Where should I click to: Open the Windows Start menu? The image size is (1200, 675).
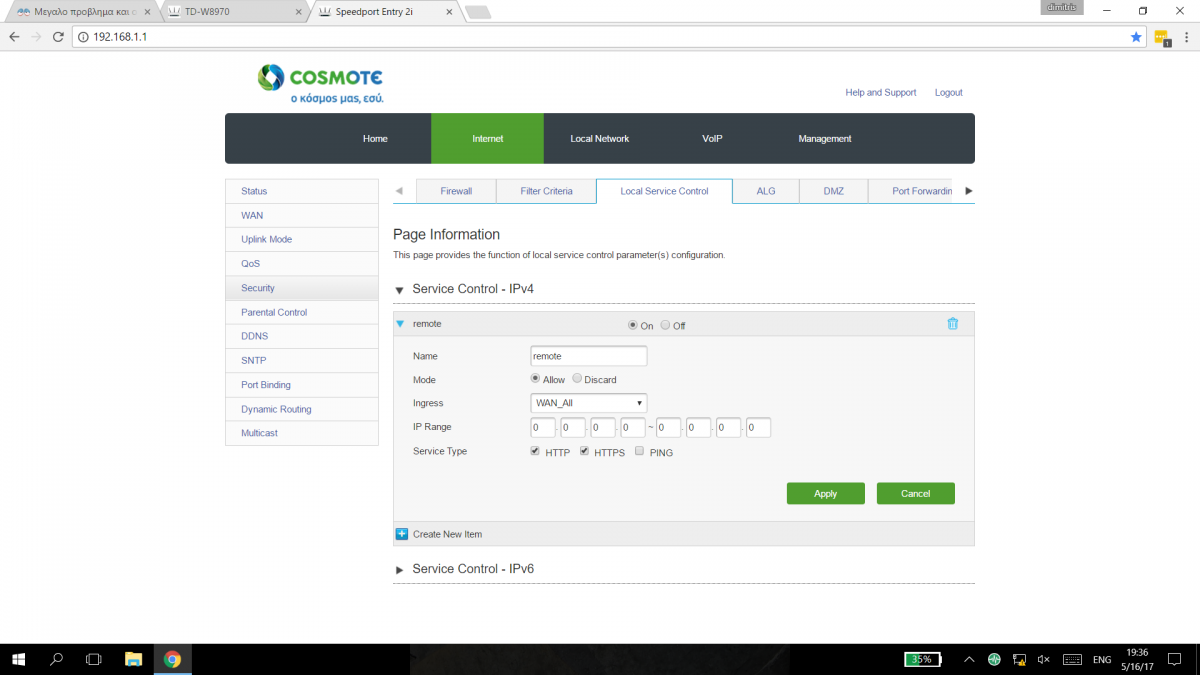point(18,660)
